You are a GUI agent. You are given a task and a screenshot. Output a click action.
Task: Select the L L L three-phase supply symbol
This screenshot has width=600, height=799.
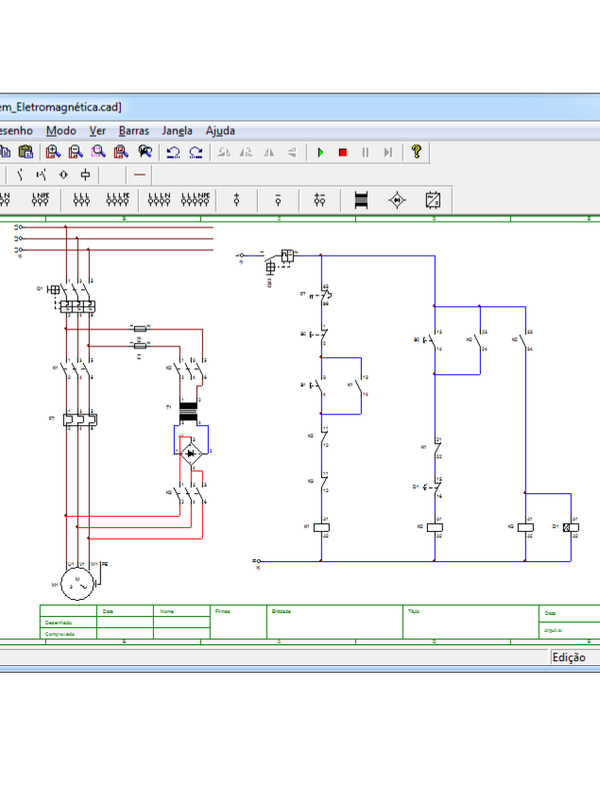point(82,199)
